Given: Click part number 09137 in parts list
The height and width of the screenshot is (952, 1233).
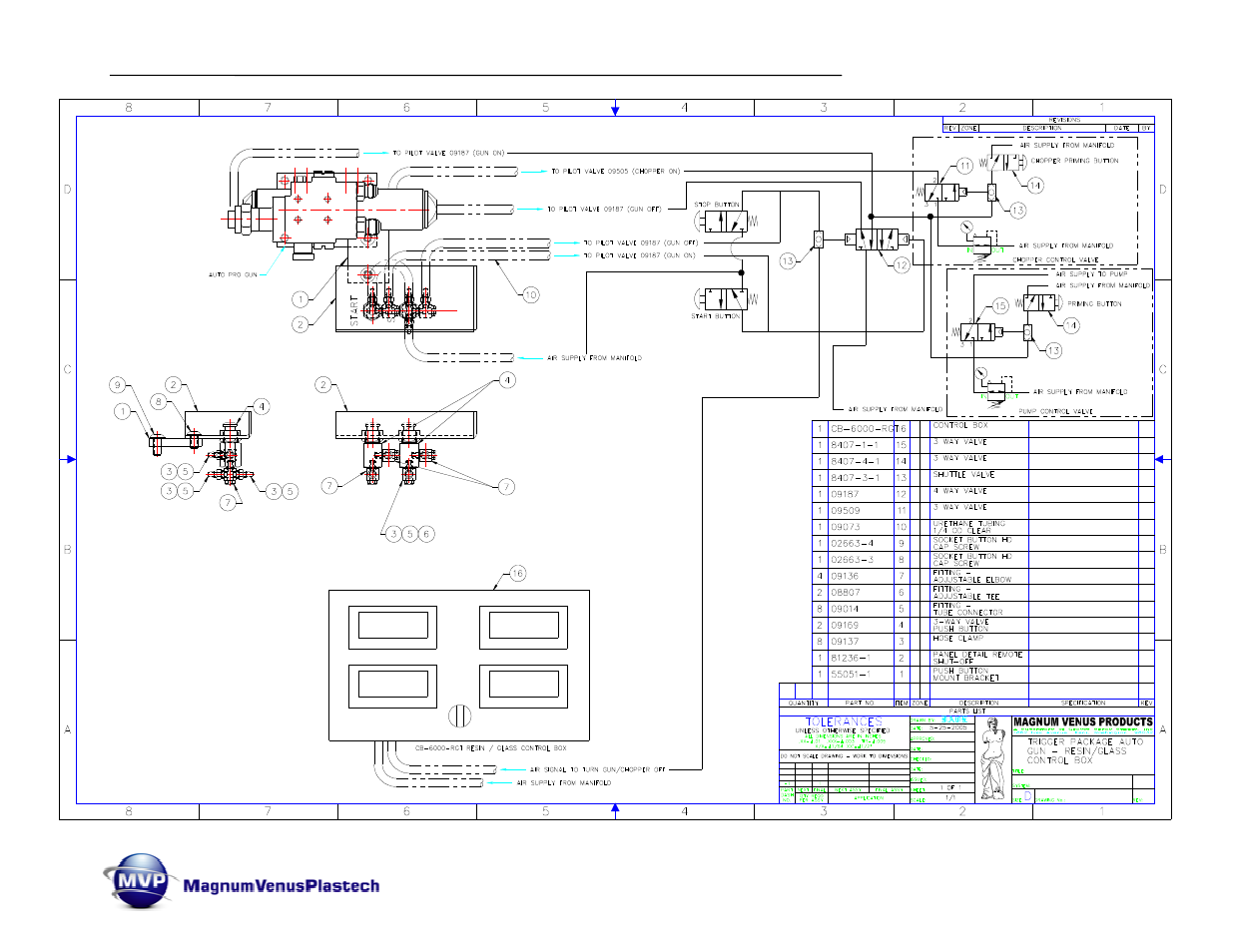Looking at the screenshot, I should tap(845, 642).
